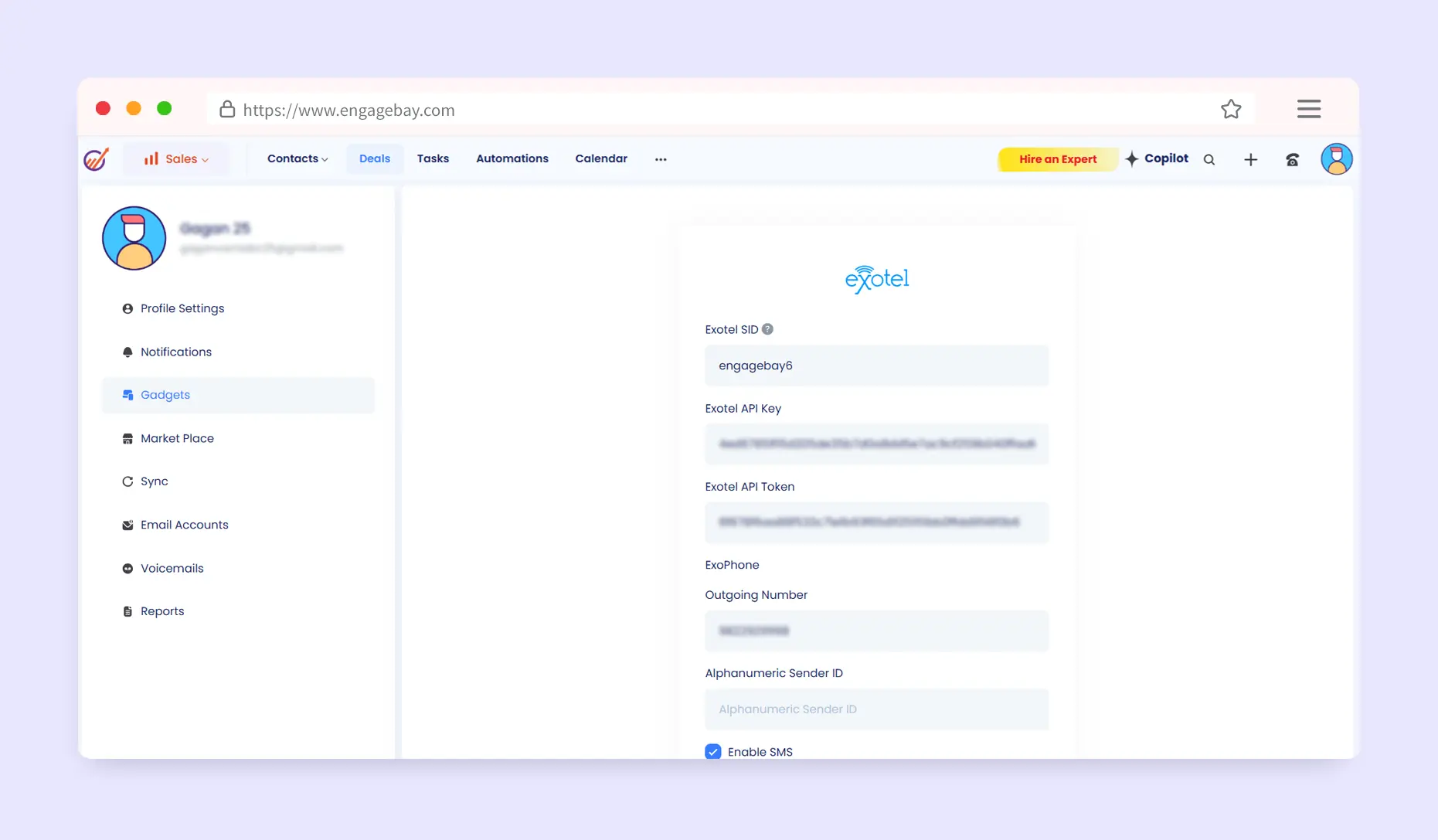The image size is (1438, 840).
Task: Expand the Contacts dropdown menu
Action: point(297,159)
